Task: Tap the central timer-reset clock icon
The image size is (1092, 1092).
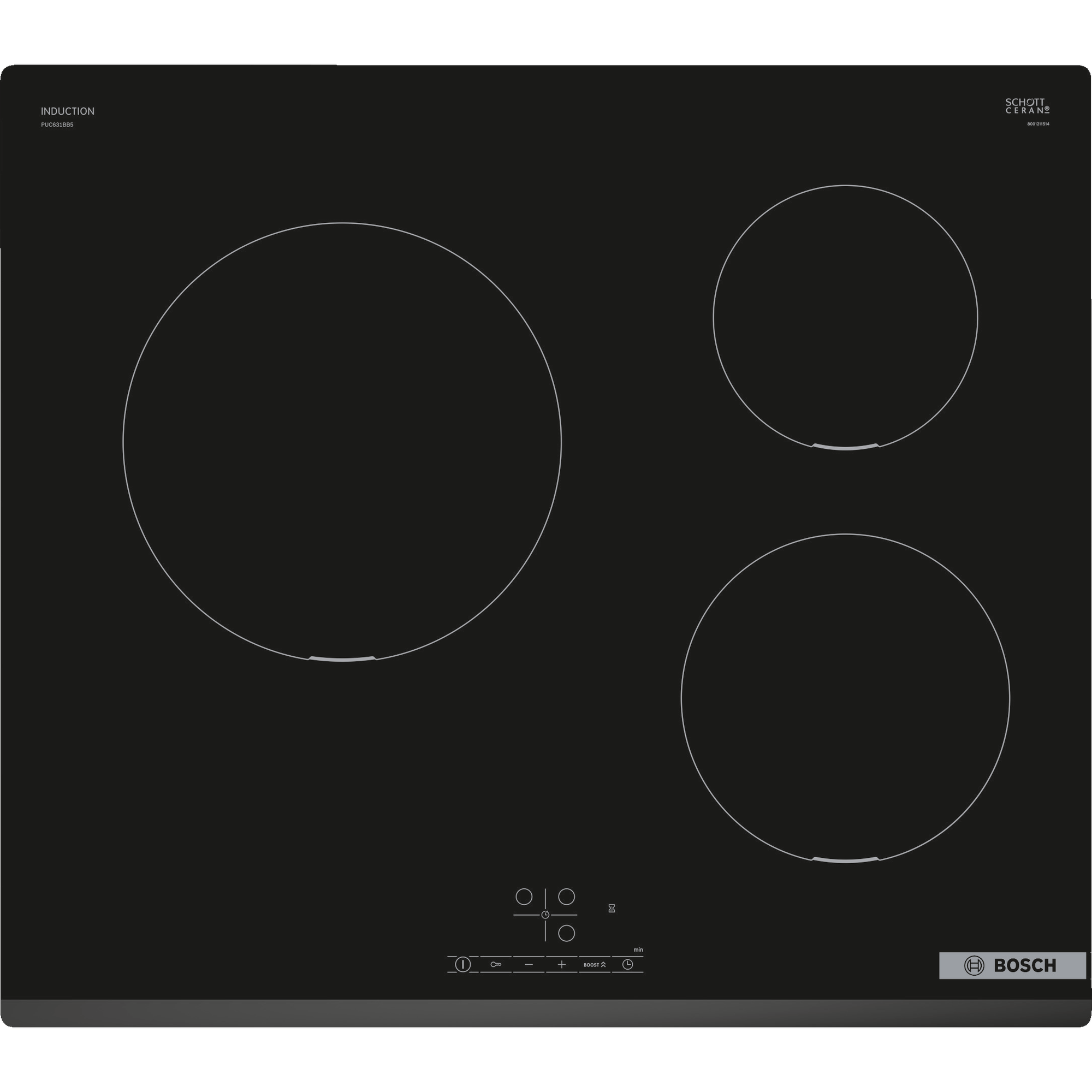Action: [545, 915]
